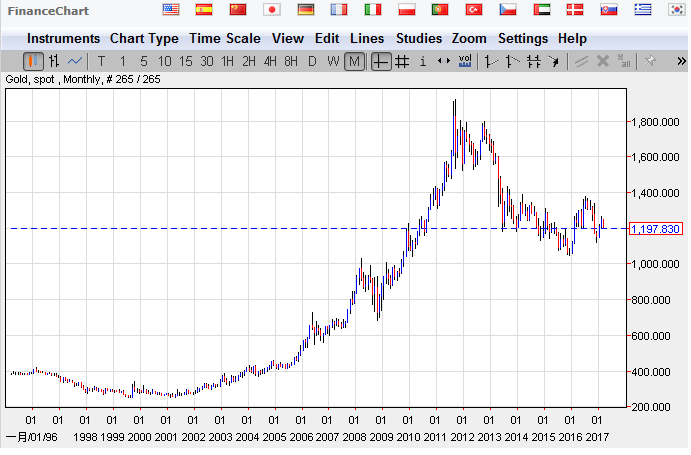Choose the Slovak flag language
This screenshot has width=691, height=455.
609,9
